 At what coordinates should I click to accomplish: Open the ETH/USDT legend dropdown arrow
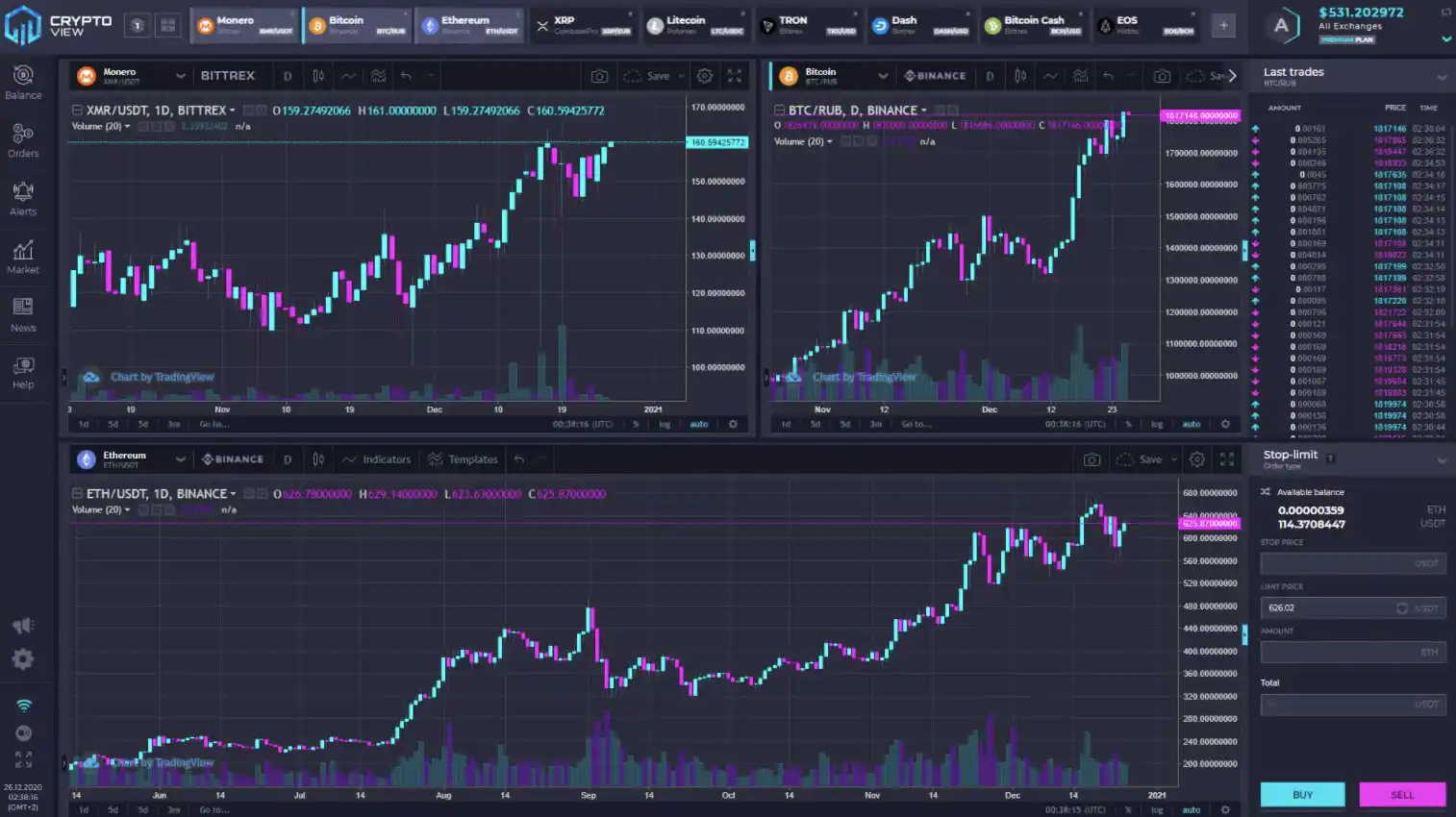[233, 494]
